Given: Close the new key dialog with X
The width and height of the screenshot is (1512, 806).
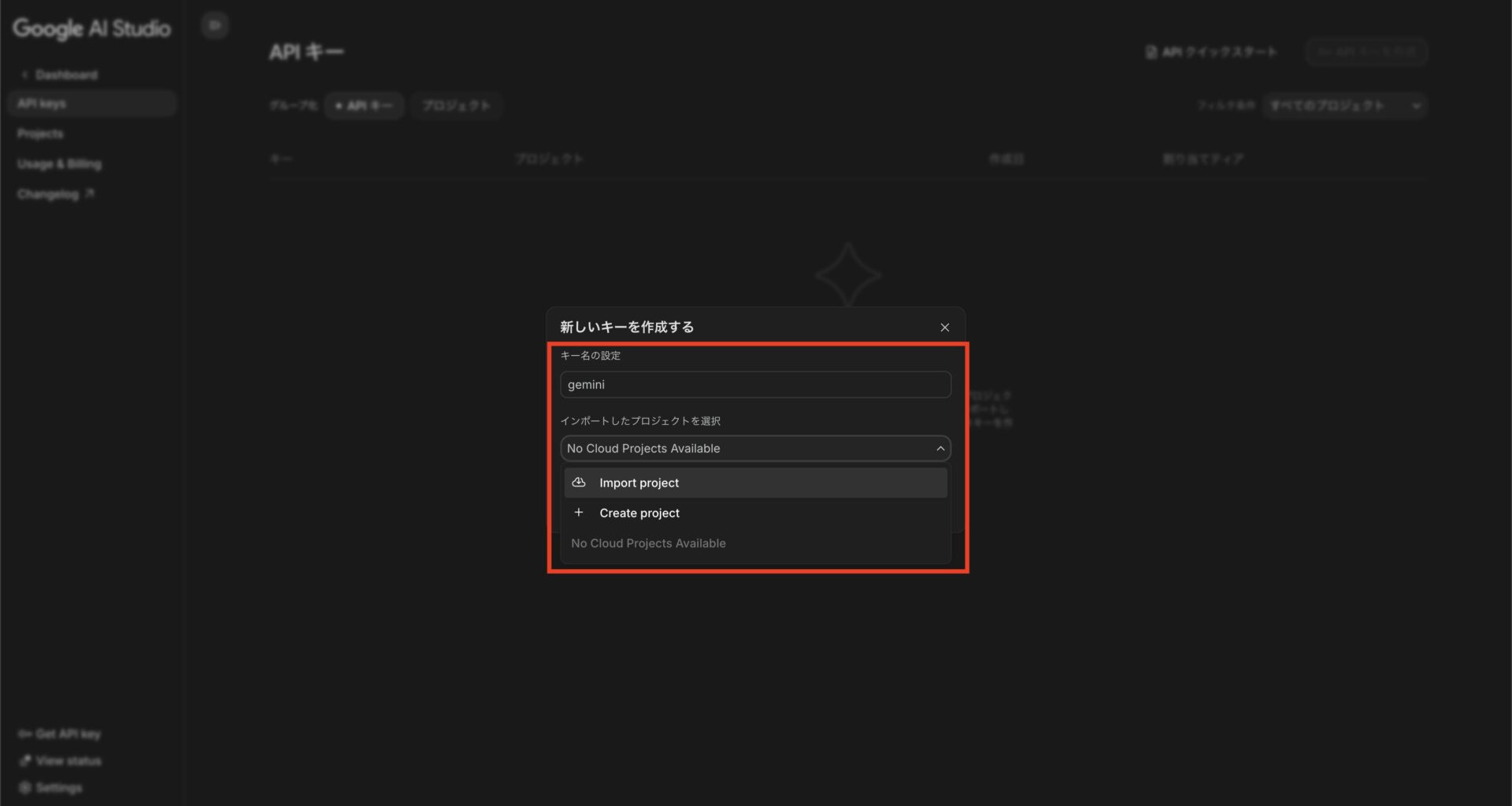Looking at the screenshot, I should (x=944, y=327).
